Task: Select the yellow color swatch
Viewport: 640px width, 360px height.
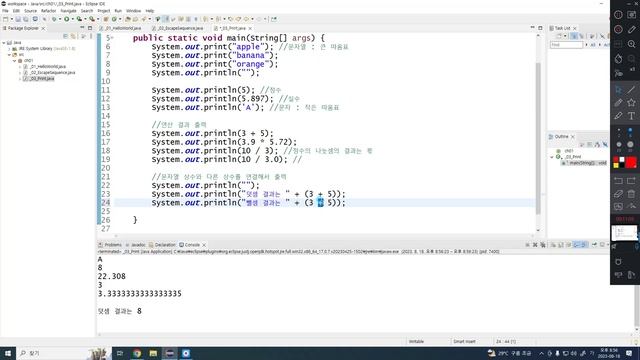Action: pos(616,165)
